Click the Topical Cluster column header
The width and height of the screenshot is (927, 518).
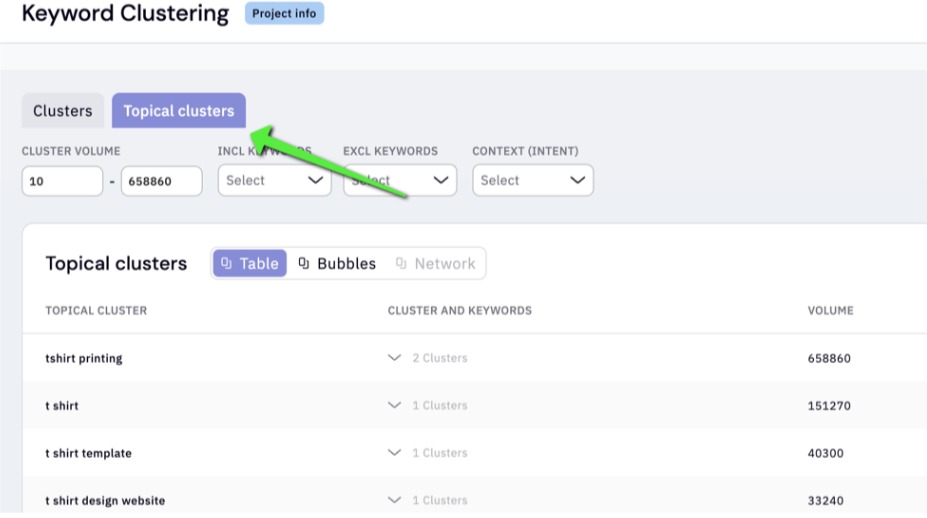coord(96,311)
